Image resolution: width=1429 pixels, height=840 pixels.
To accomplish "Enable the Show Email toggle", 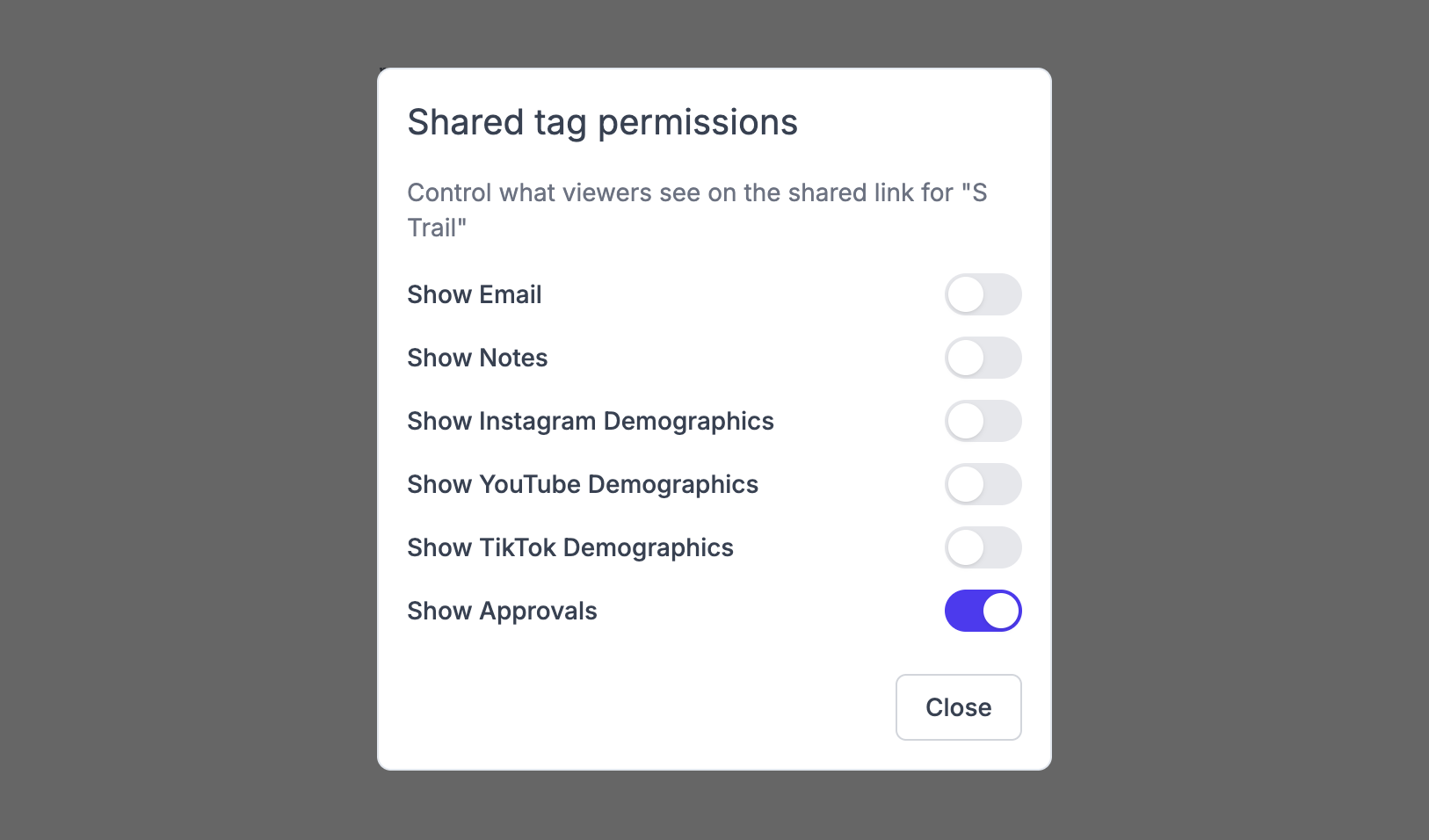I will (983, 294).
